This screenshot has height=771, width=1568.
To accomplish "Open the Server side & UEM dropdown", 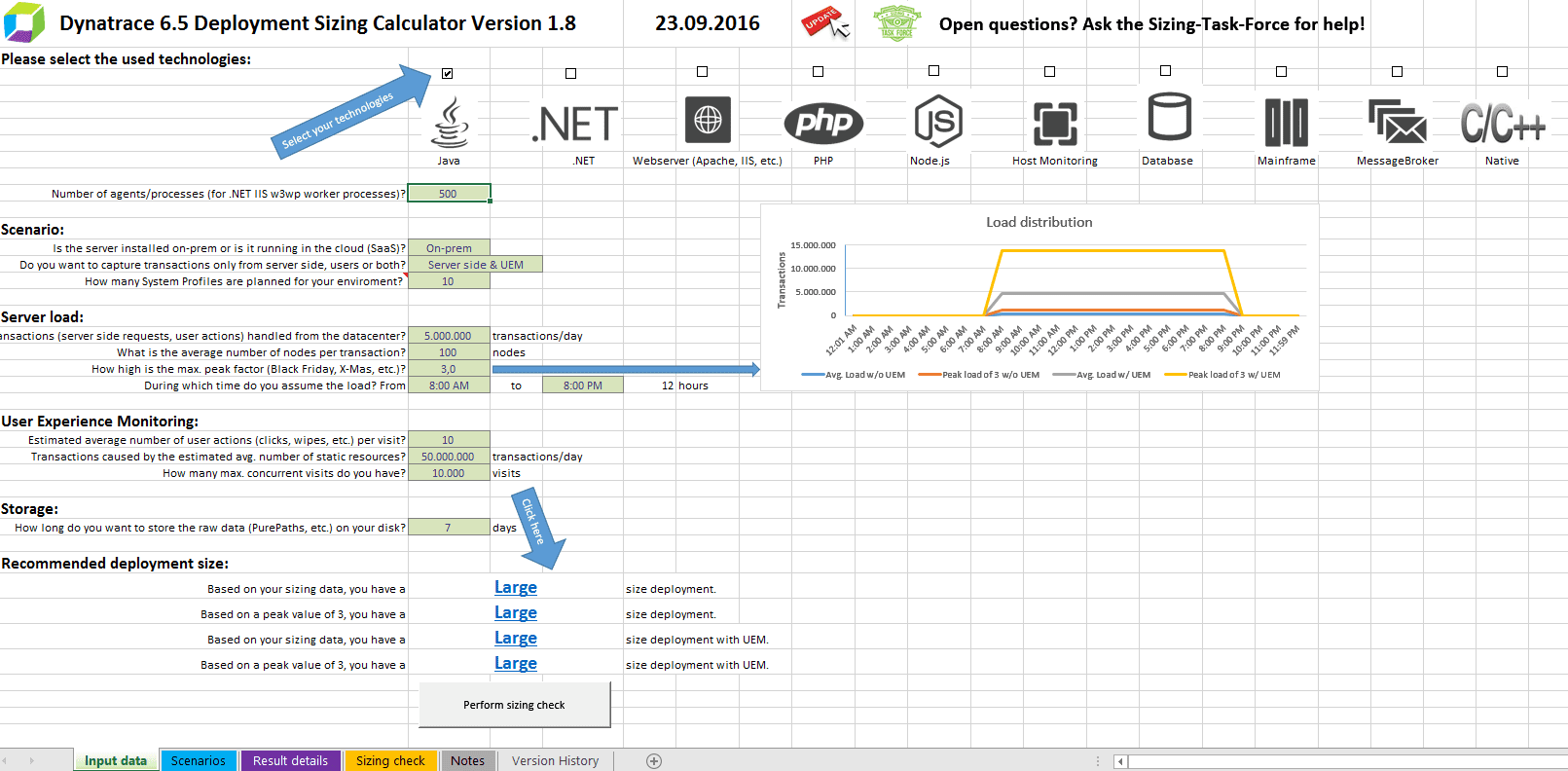I will (475, 265).
